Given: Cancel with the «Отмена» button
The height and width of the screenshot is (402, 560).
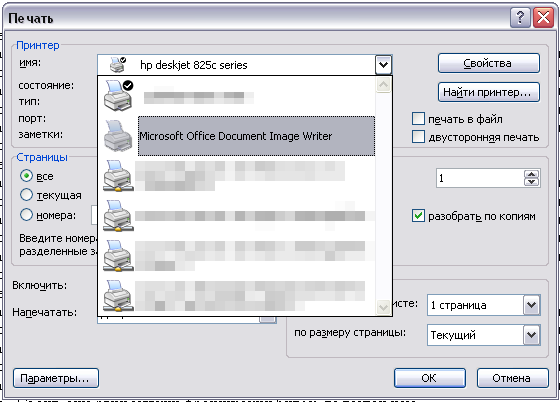Looking at the screenshot, I should [512, 378].
